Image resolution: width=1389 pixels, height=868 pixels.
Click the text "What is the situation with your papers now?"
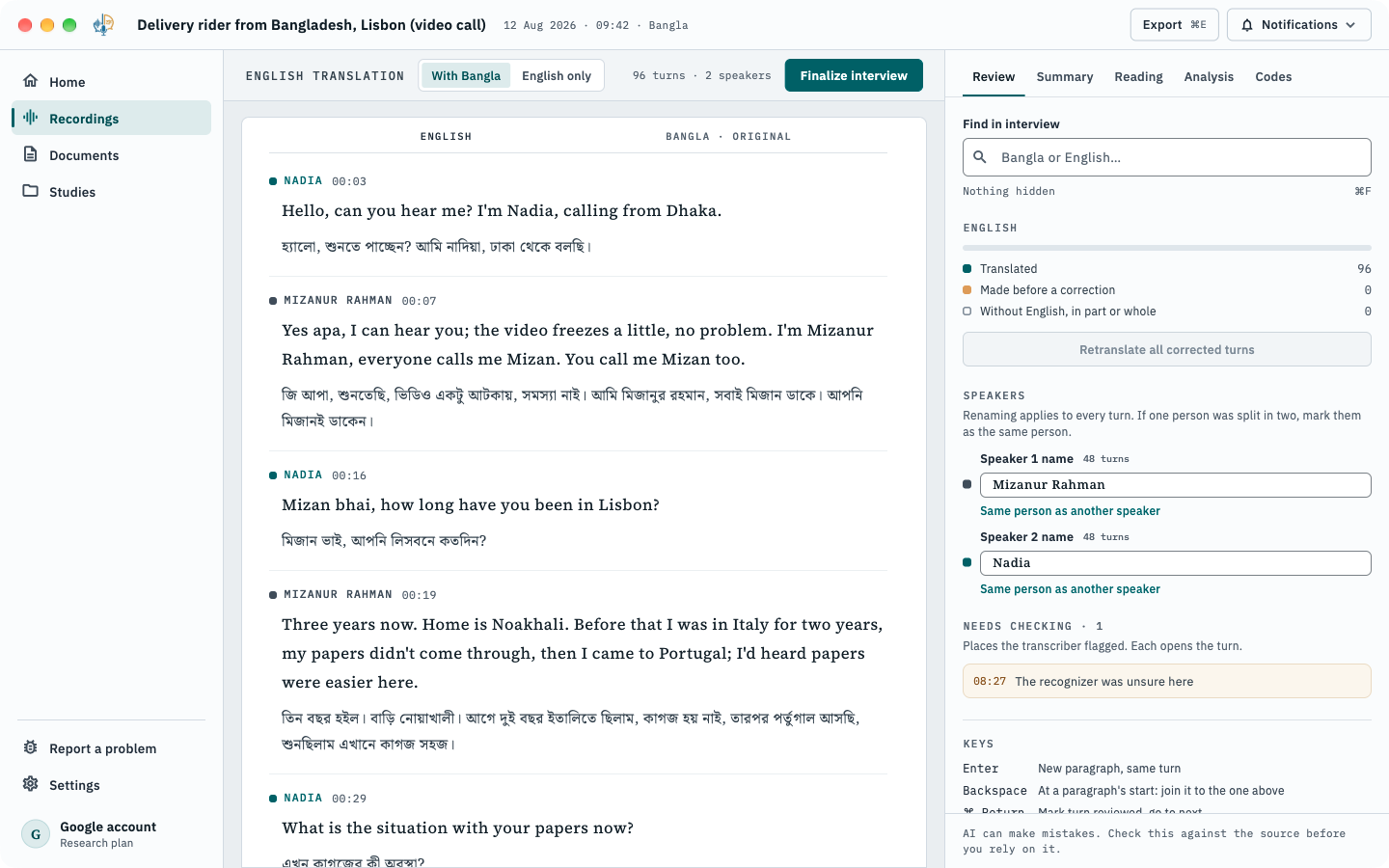(x=458, y=828)
